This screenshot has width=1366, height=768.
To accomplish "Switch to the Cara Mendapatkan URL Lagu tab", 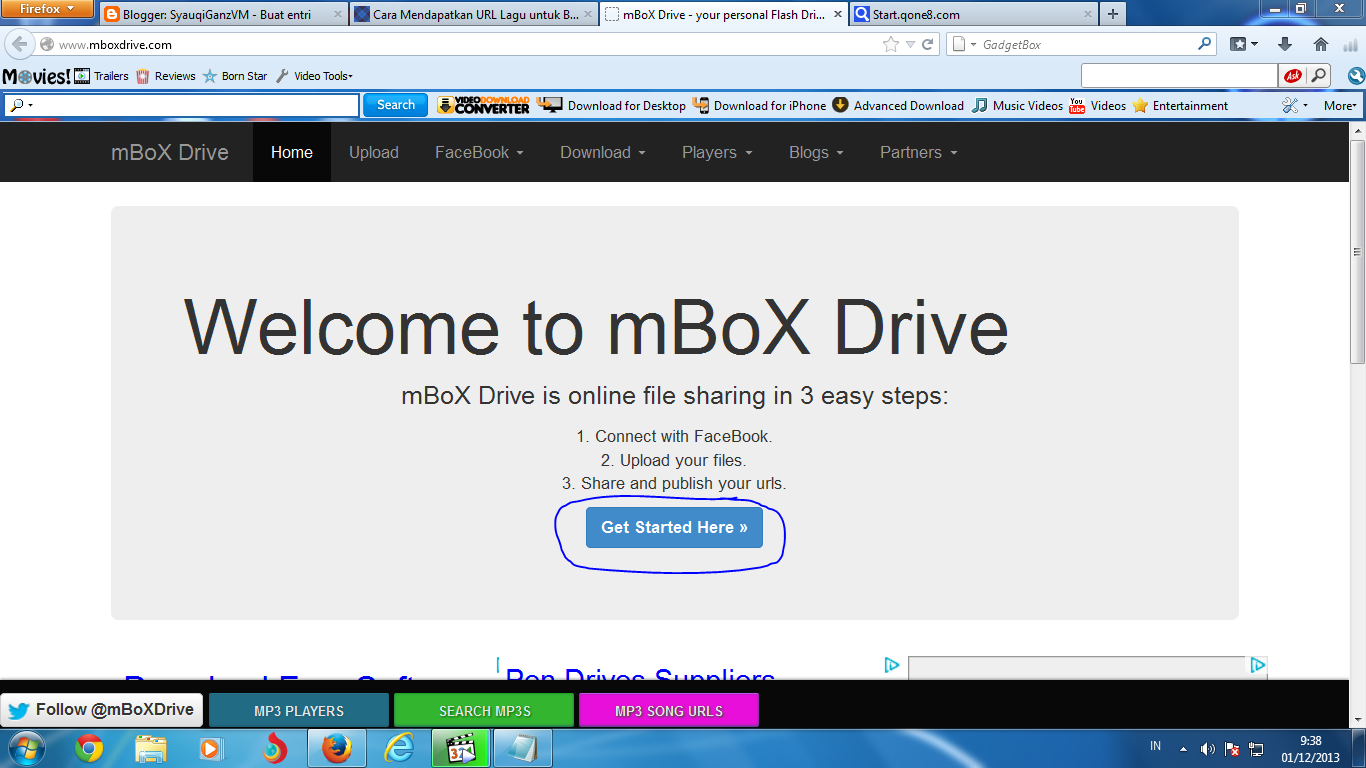I will 475,14.
